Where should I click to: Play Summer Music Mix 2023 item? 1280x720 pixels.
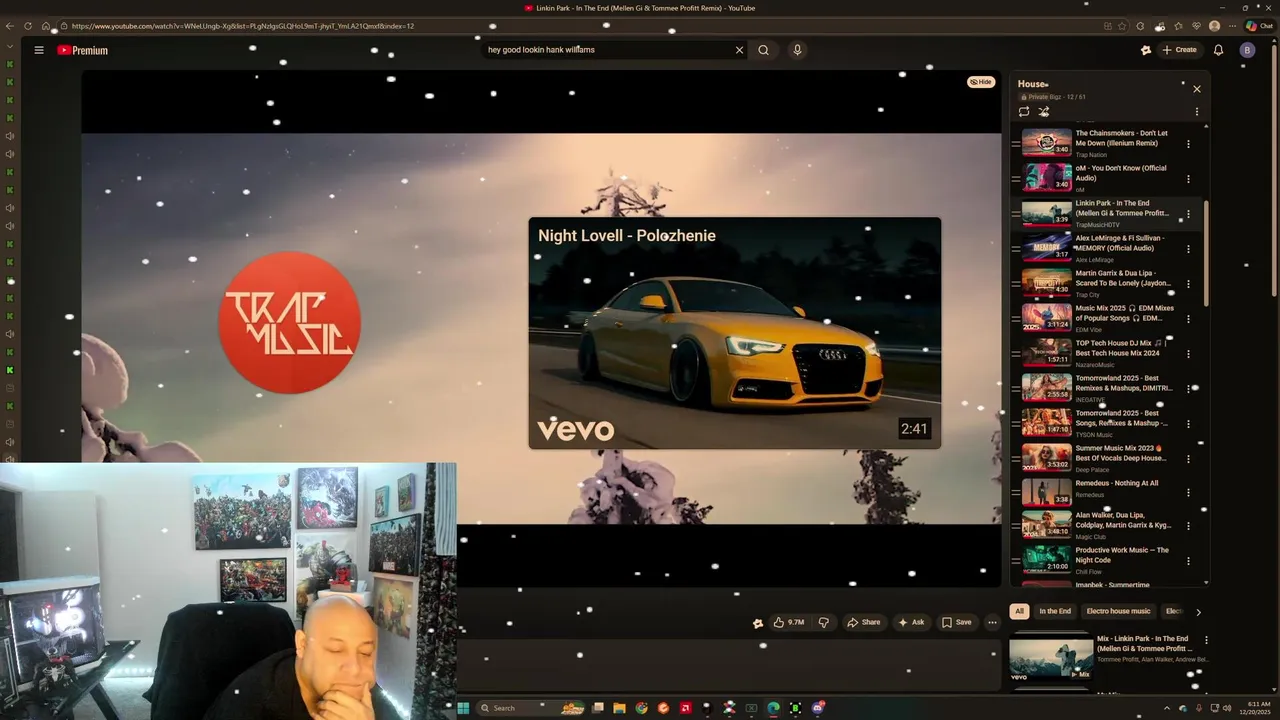(1046, 458)
